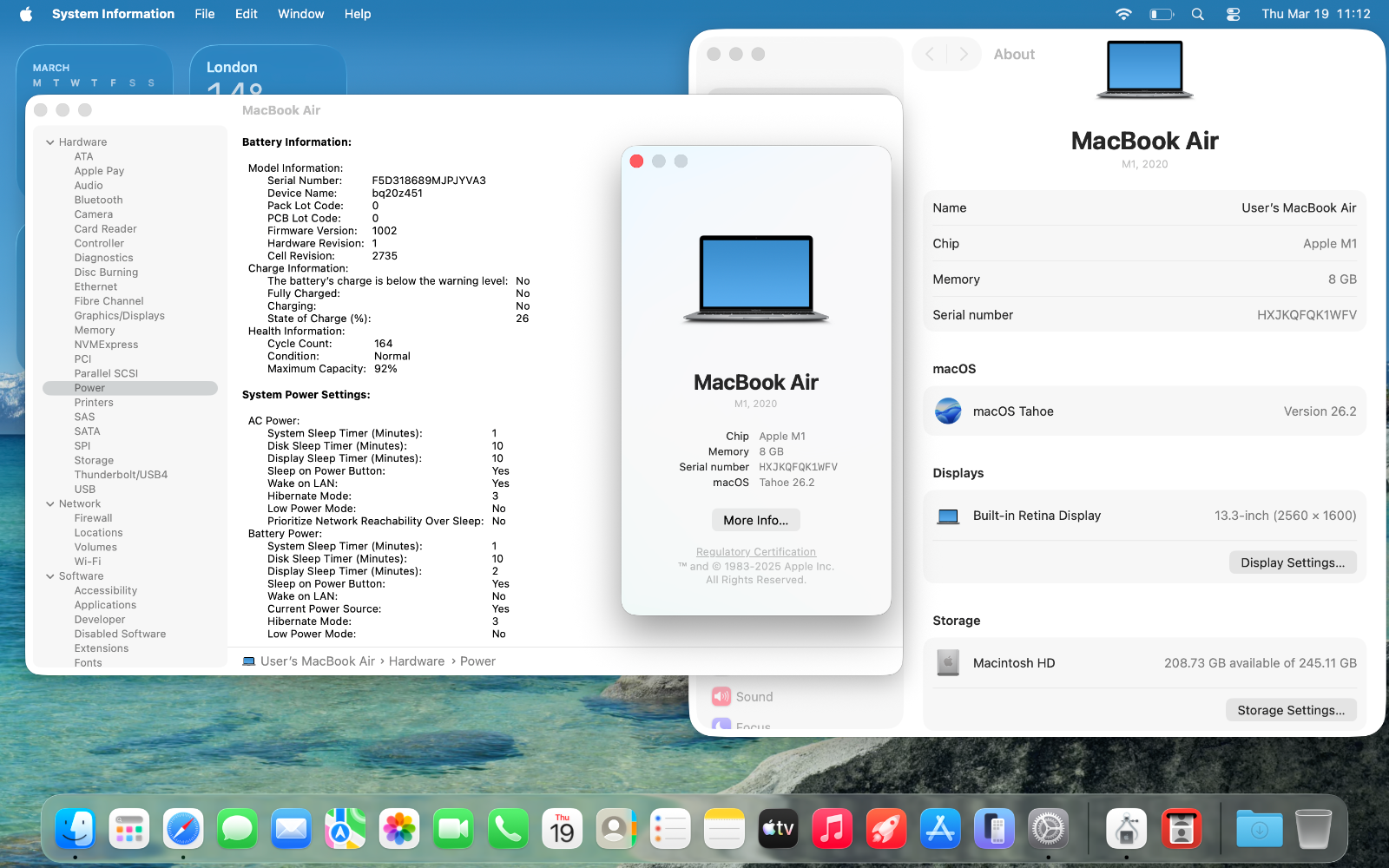
Task: Open the Phone app in the Dock
Action: (508, 829)
